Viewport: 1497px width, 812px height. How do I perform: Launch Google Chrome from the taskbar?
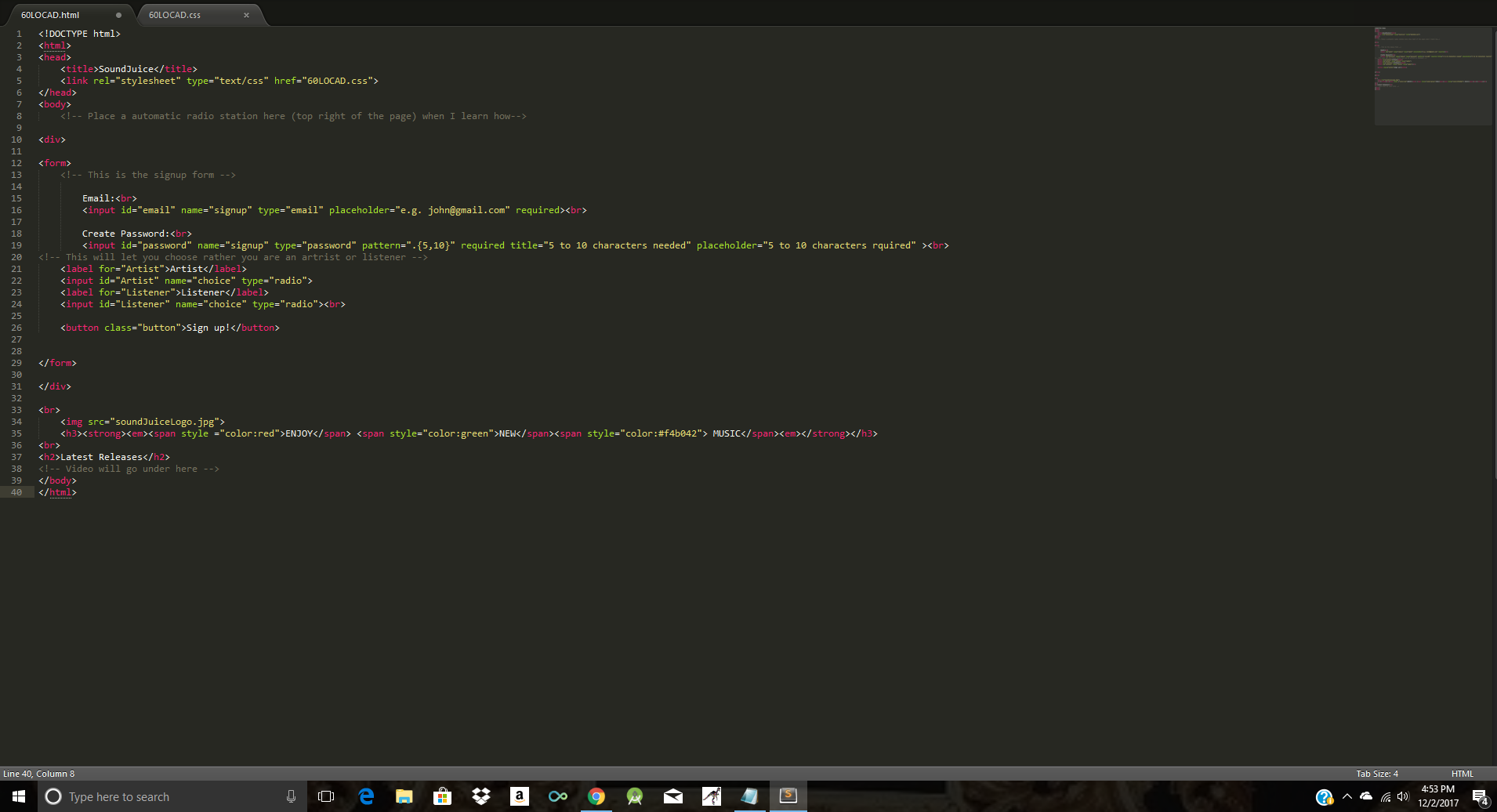[596, 796]
